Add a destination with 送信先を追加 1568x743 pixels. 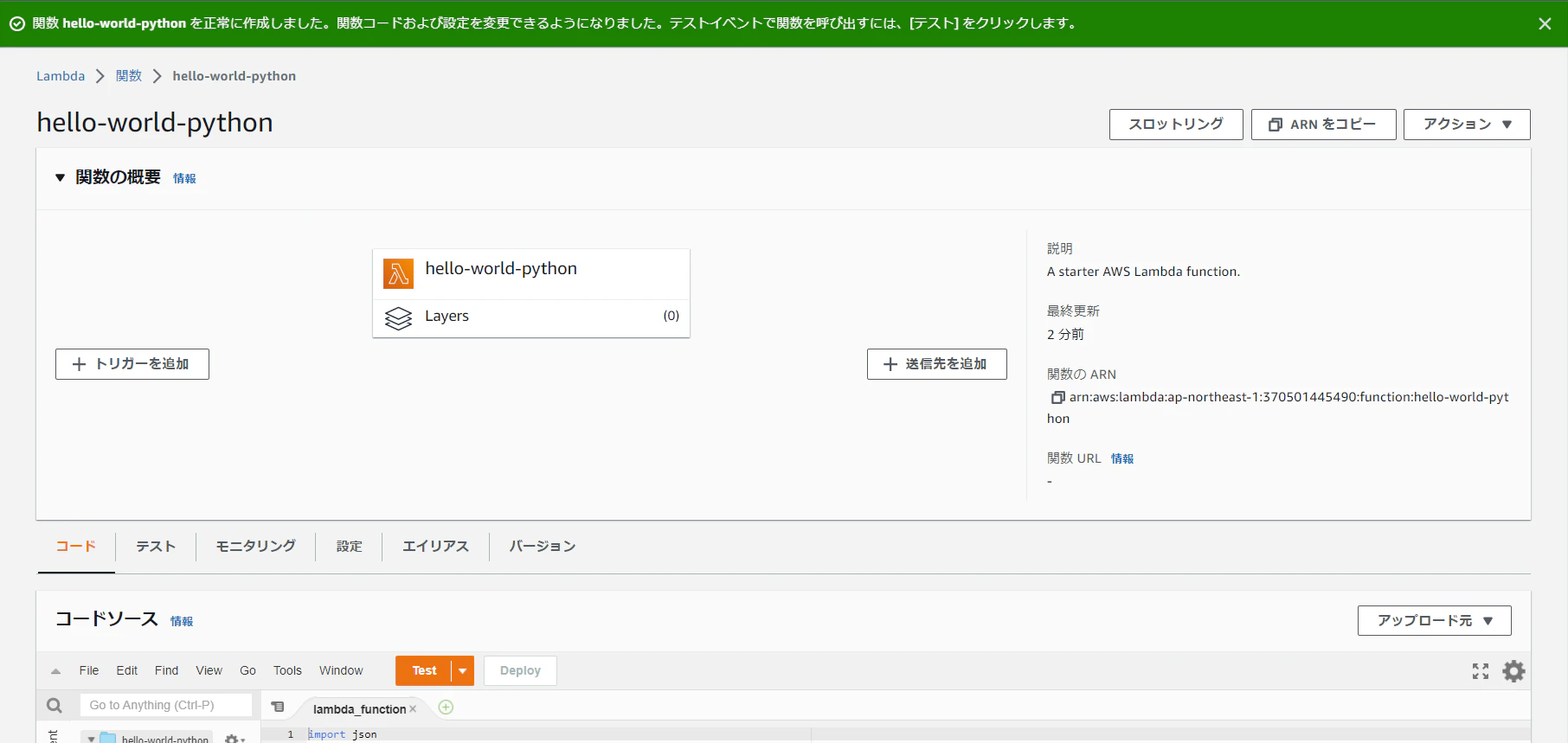click(937, 364)
